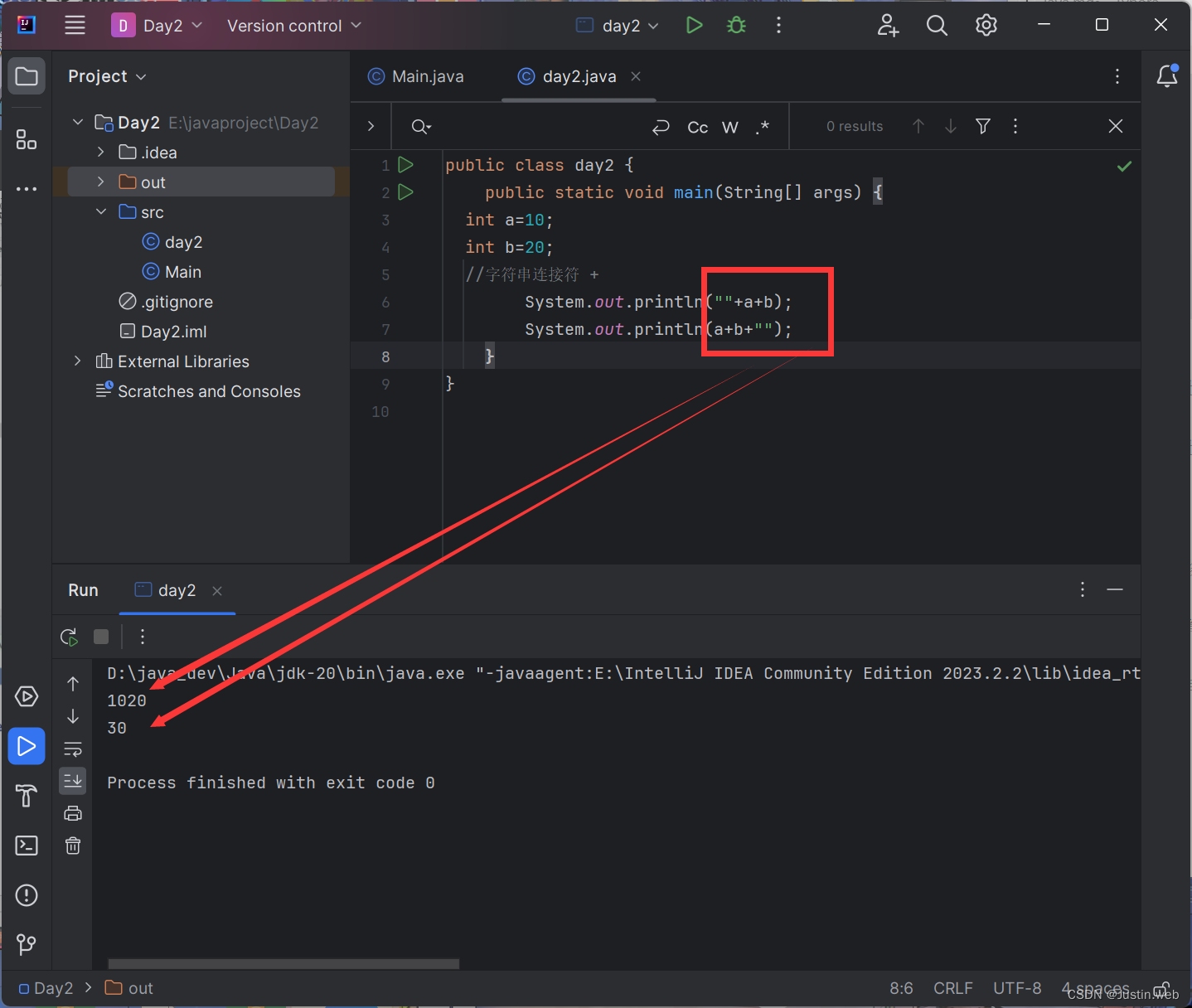The image size is (1192, 1008).
Task: Click the up arrow in the console gutter
Action: [x=73, y=684]
